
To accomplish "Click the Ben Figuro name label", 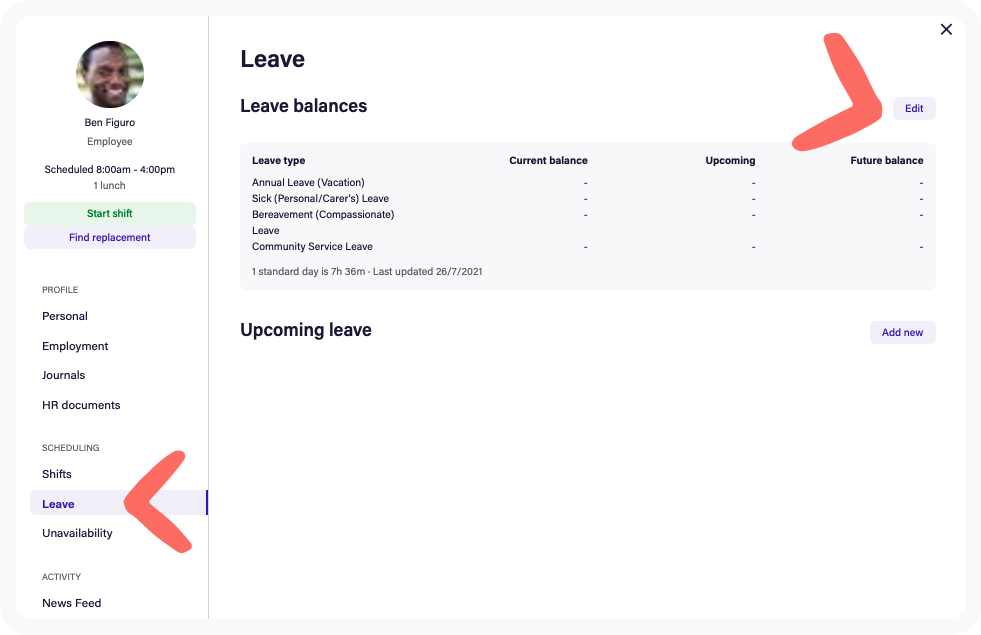I will (x=109, y=122).
